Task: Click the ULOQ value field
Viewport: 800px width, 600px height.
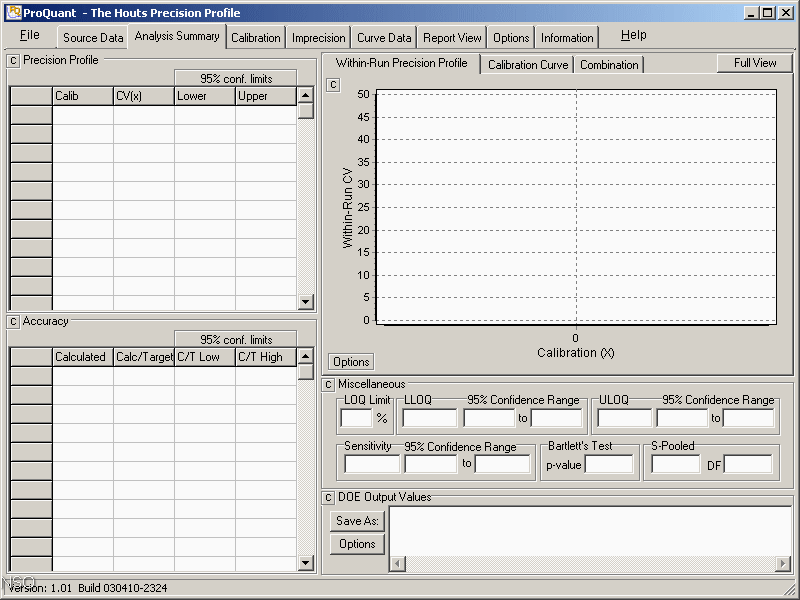Action: pyautogui.click(x=624, y=418)
